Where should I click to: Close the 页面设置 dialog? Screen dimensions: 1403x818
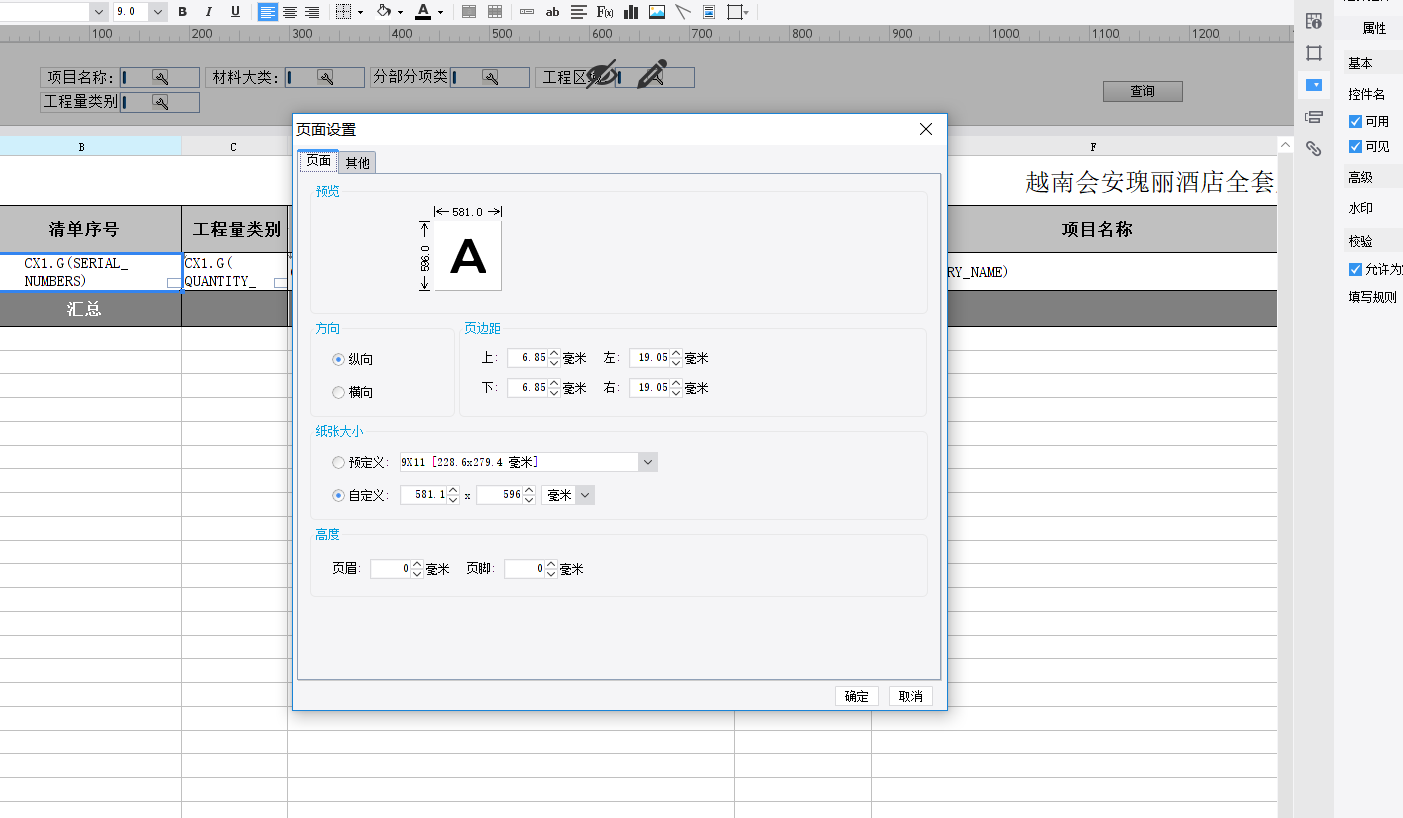click(926, 129)
